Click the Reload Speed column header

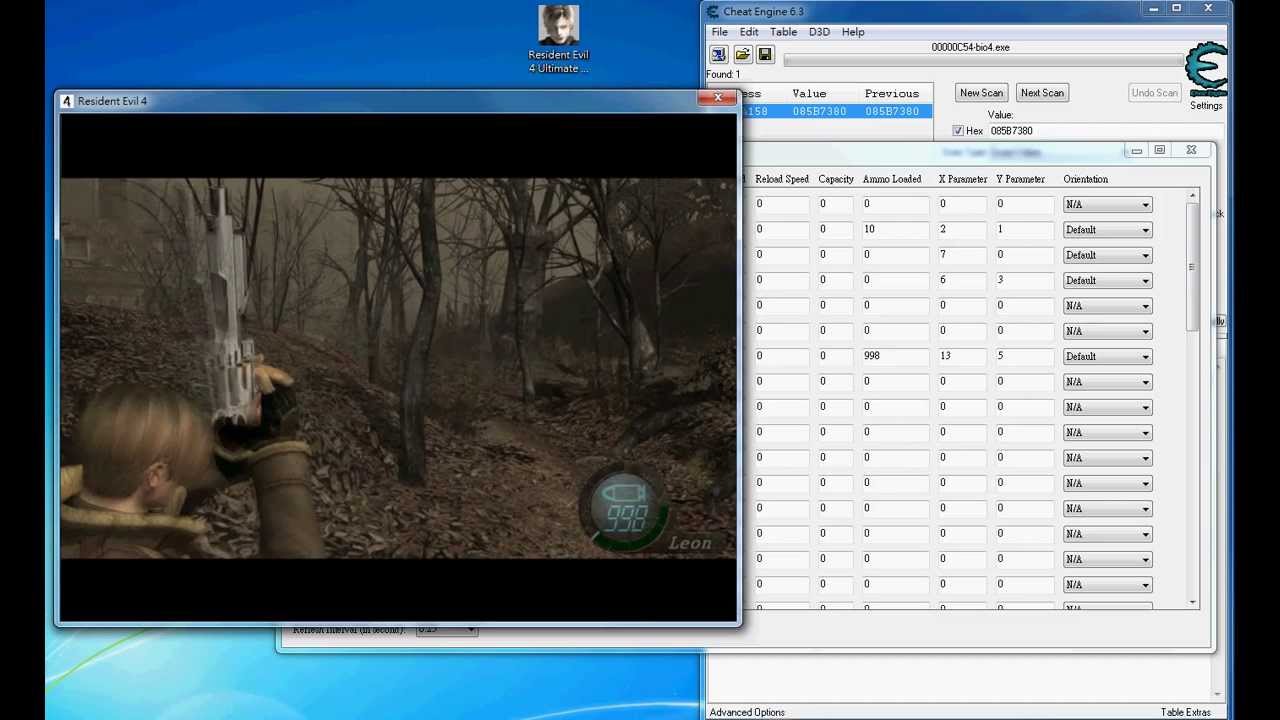[782, 180]
